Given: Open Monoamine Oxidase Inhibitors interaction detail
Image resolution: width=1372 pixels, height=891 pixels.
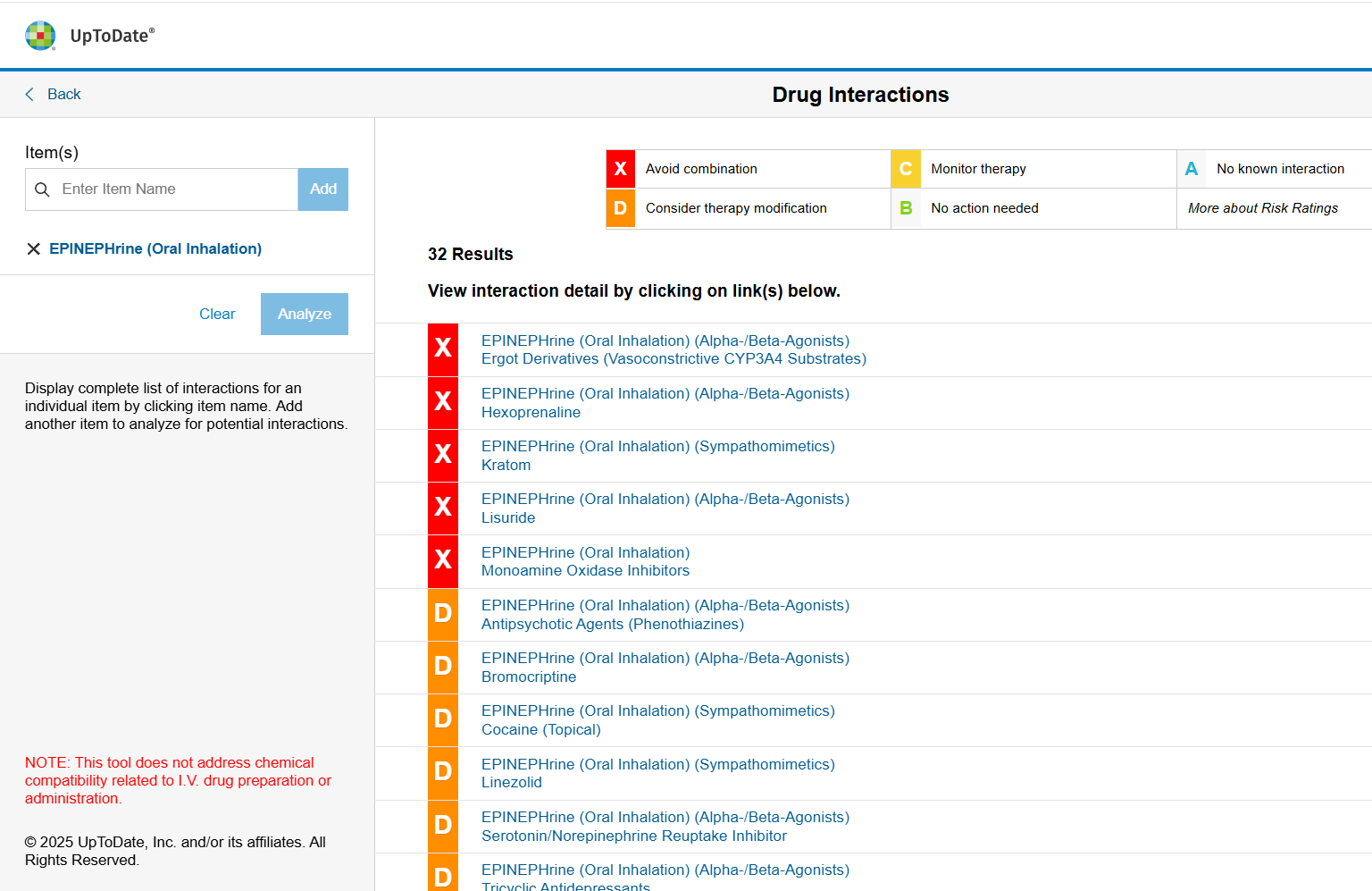Looking at the screenshot, I should (x=585, y=570).
